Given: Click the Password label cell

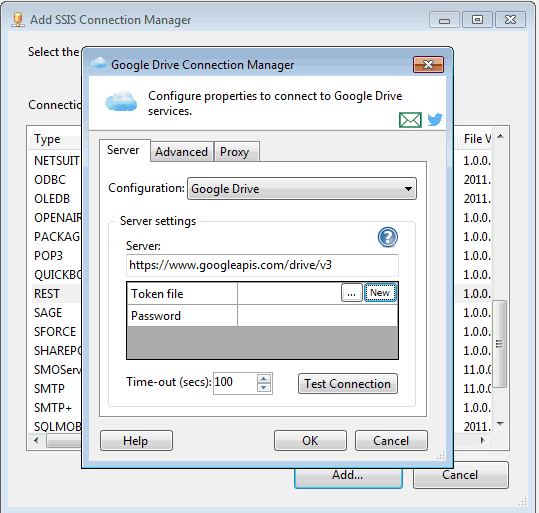Looking at the screenshot, I should pos(183,316).
